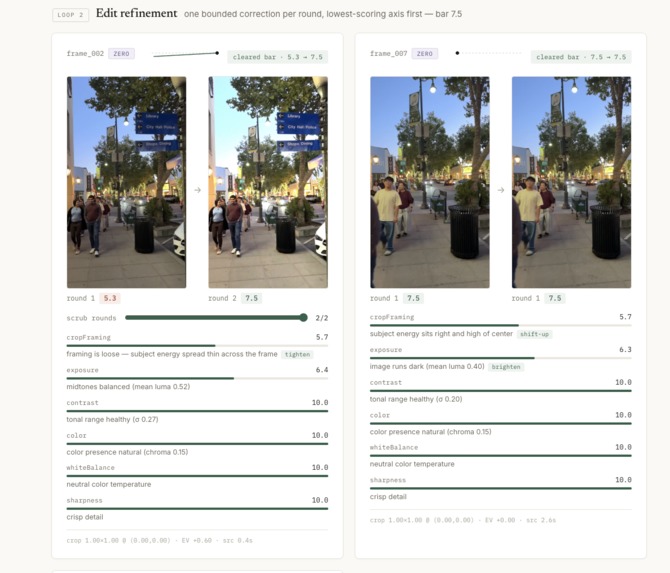Open the frame_007 left round 1 thumbnail
The width and height of the screenshot is (670, 573).
pyautogui.click(x=430, y=182)
